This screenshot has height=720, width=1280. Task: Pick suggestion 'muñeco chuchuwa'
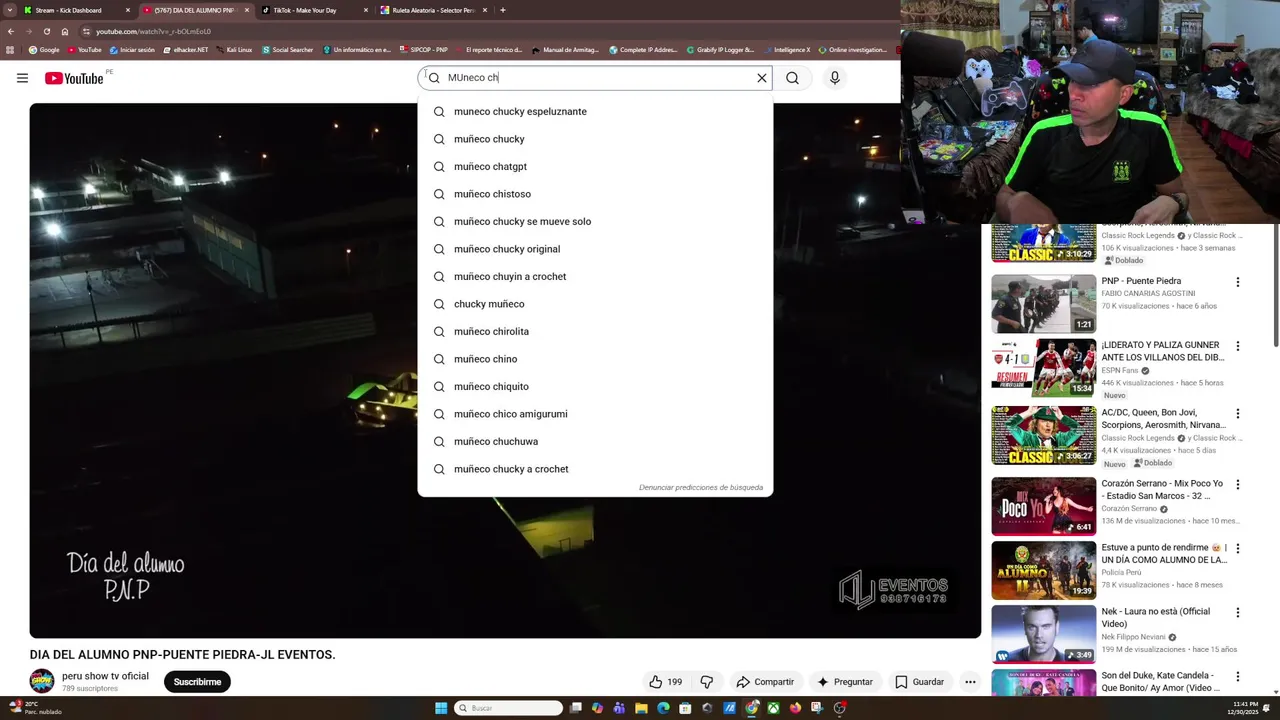click(x=595, y=441)
